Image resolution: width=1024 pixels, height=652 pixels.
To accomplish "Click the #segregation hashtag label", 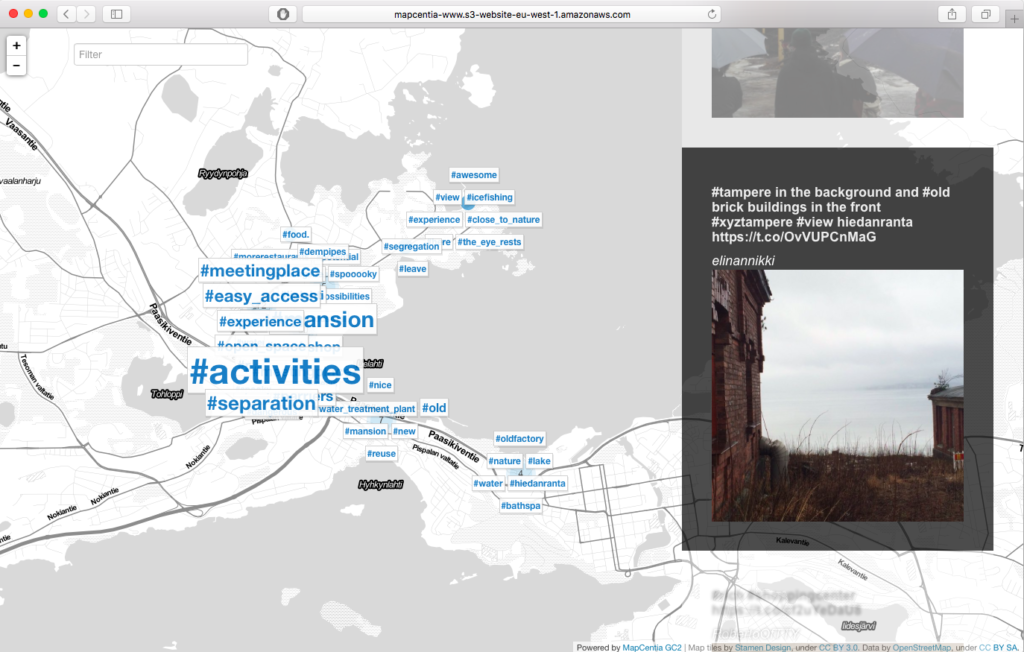I will click(411, 246).
